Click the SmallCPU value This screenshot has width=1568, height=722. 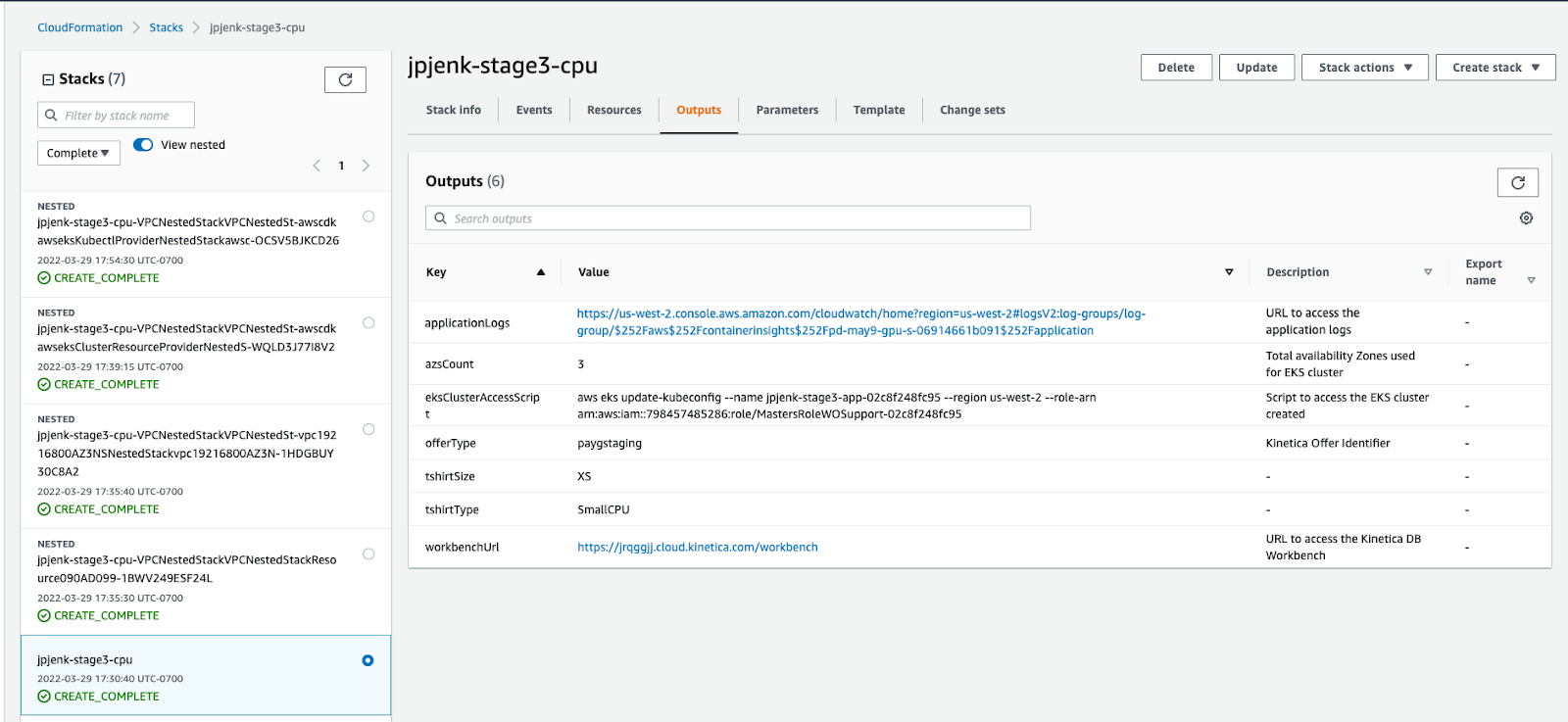(603, 510)
